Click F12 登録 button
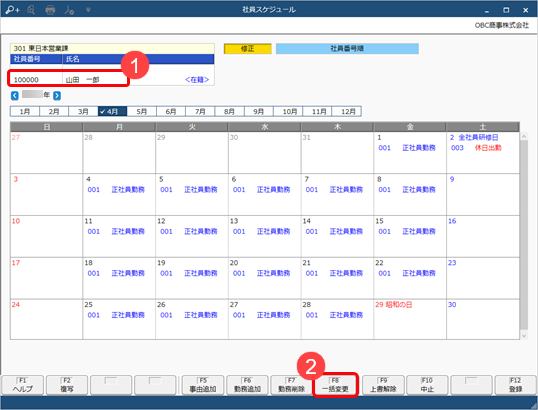538x410 pixels. 515,385
